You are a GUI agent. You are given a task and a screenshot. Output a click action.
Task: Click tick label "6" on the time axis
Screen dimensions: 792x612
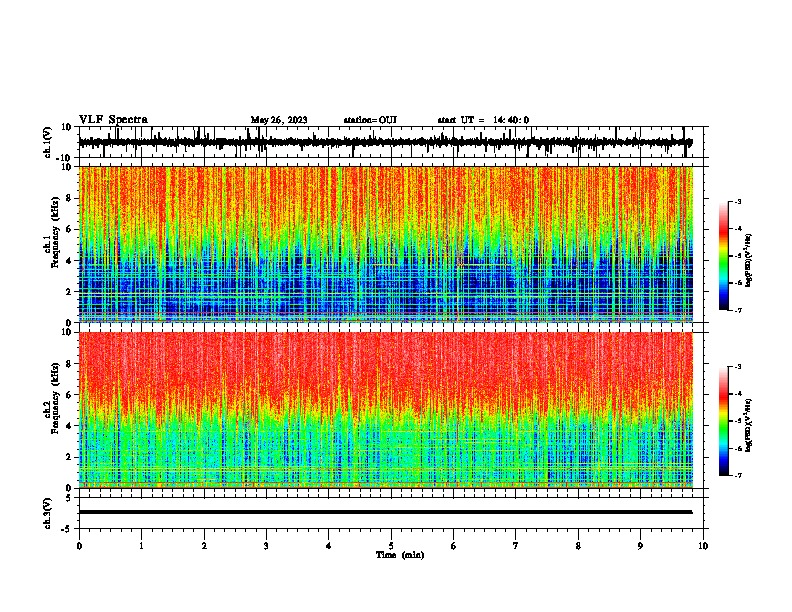pyautogui.click(x=454, y=546)
